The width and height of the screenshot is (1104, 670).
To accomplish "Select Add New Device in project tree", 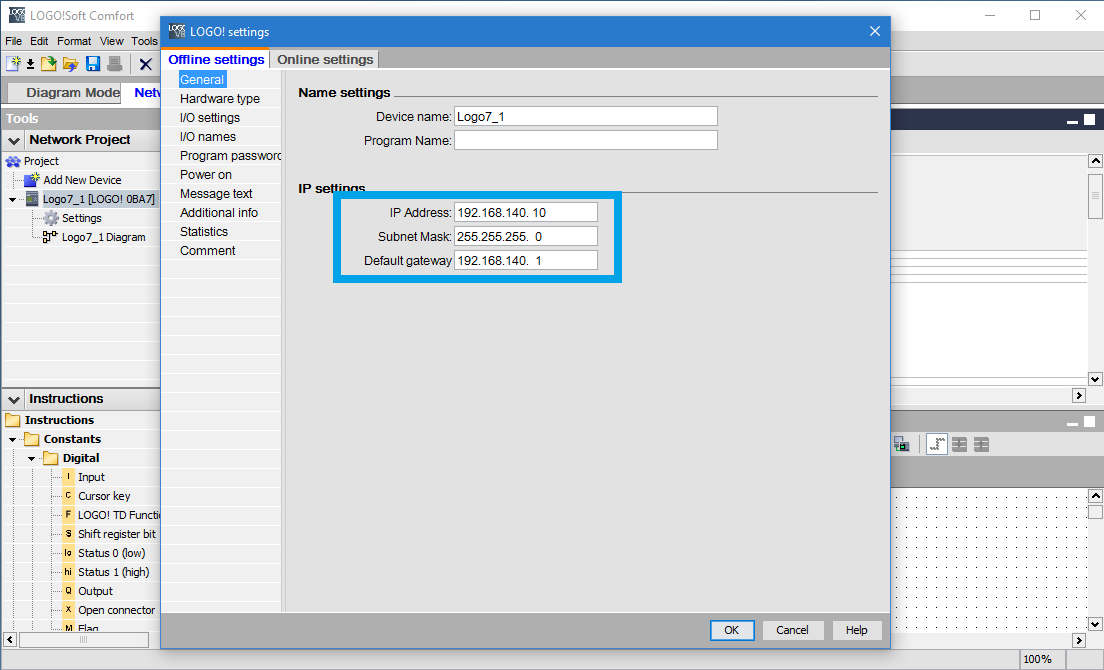I will coord(82,180).
